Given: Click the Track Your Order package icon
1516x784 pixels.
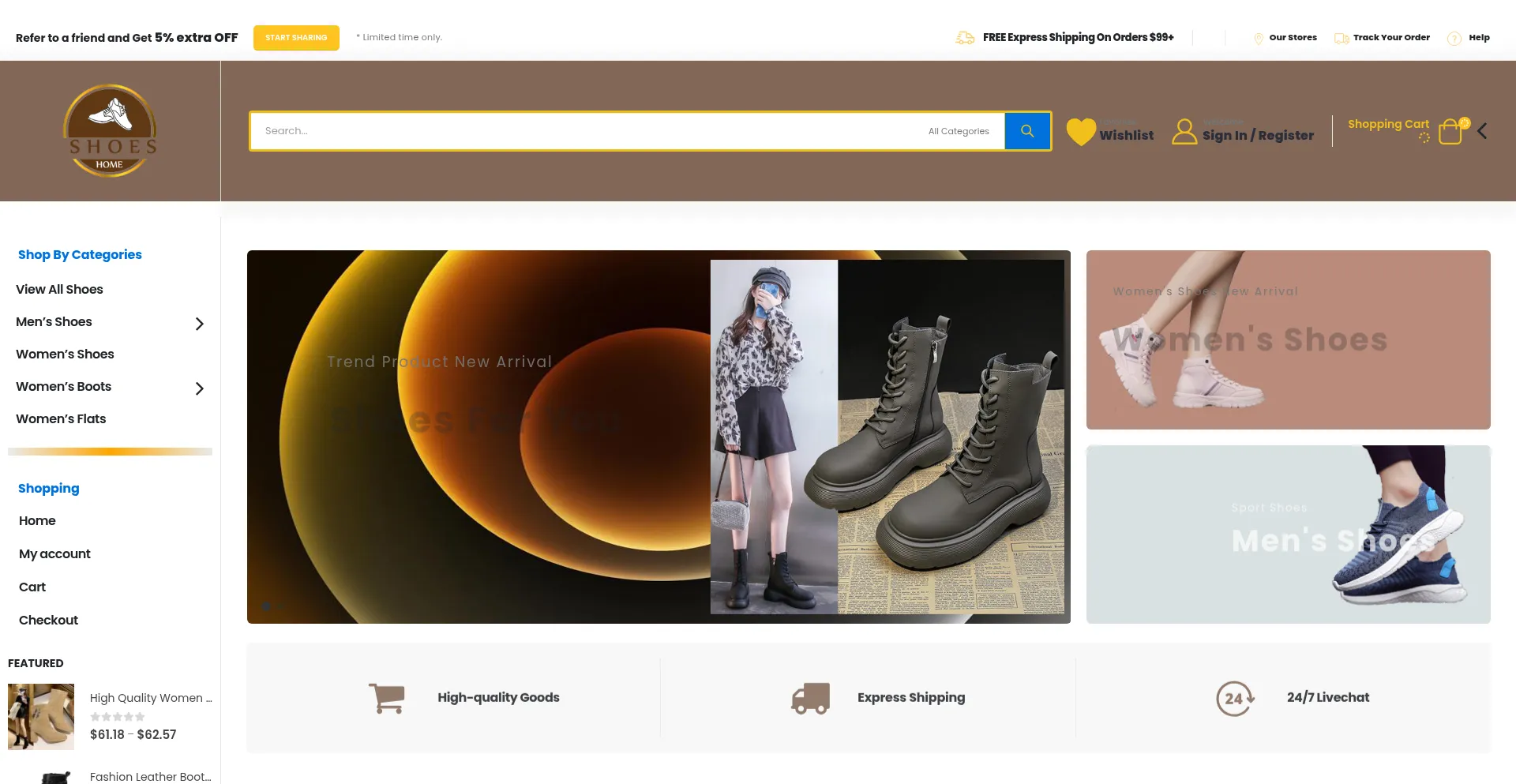Looking at the screenshot, I should tap(1342, 38).
